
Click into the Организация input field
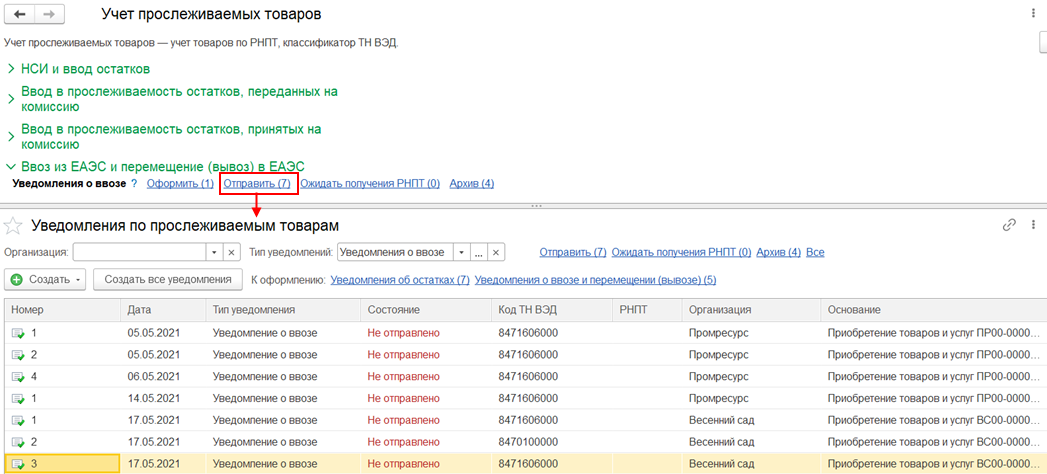click(x=139, y=252)
